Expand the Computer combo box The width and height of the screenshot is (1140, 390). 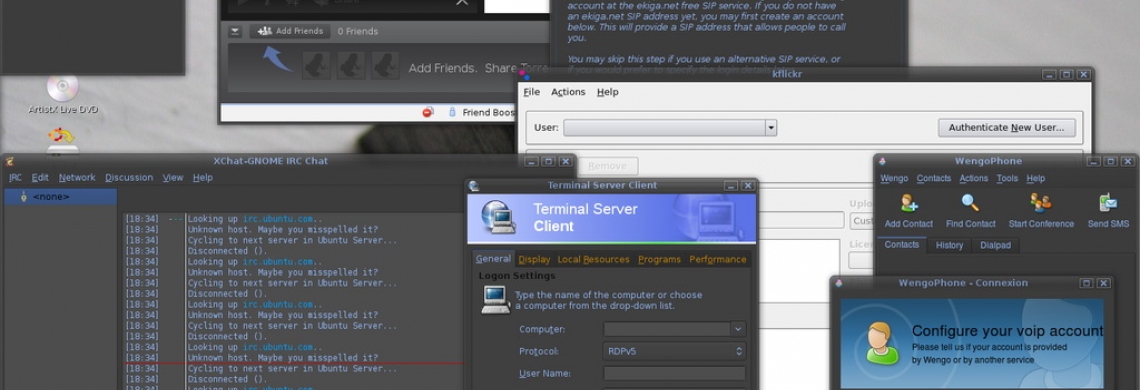pyautogui.click(x=738, y=329)
